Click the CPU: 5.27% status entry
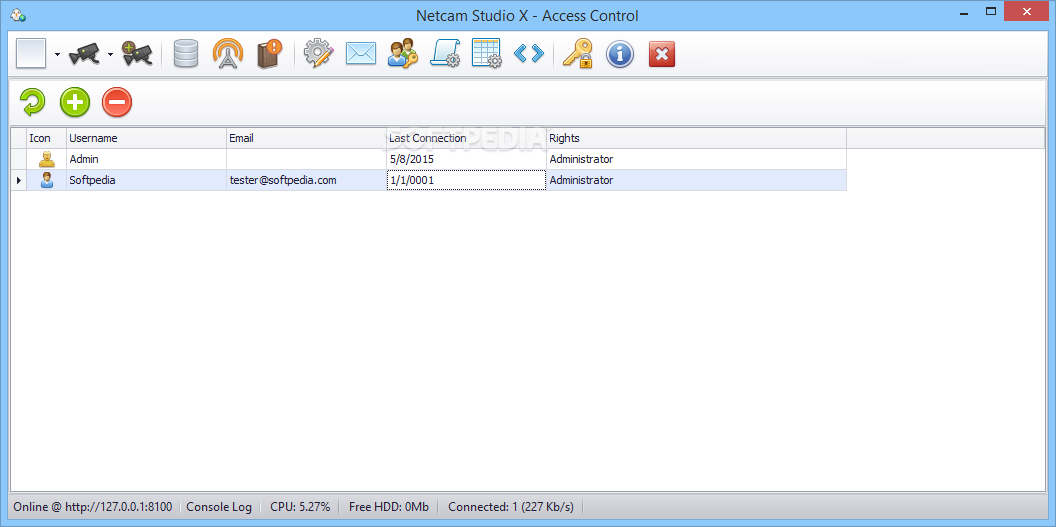The height and width of the screenshot is (527, 1056). pos(300,507)
